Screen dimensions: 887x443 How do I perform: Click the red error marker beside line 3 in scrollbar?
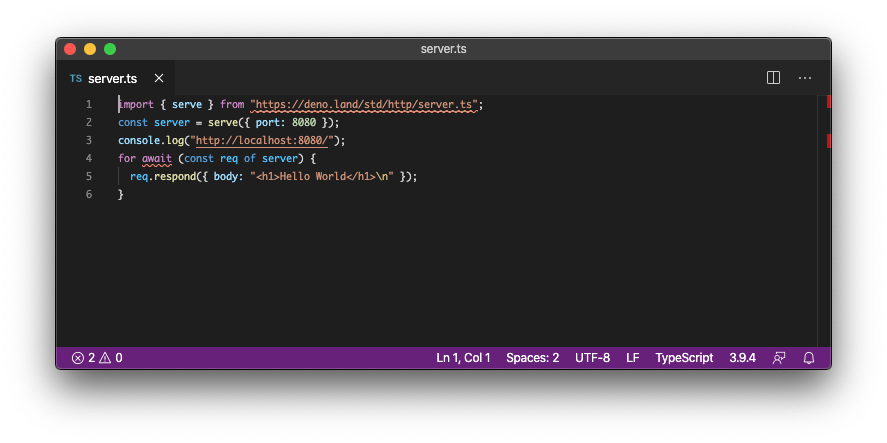(x=829, y=141)
